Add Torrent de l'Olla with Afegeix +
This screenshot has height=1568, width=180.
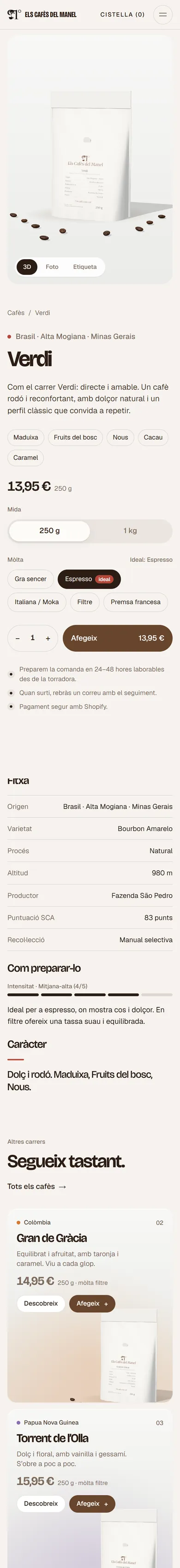[x=92, y=1503]
